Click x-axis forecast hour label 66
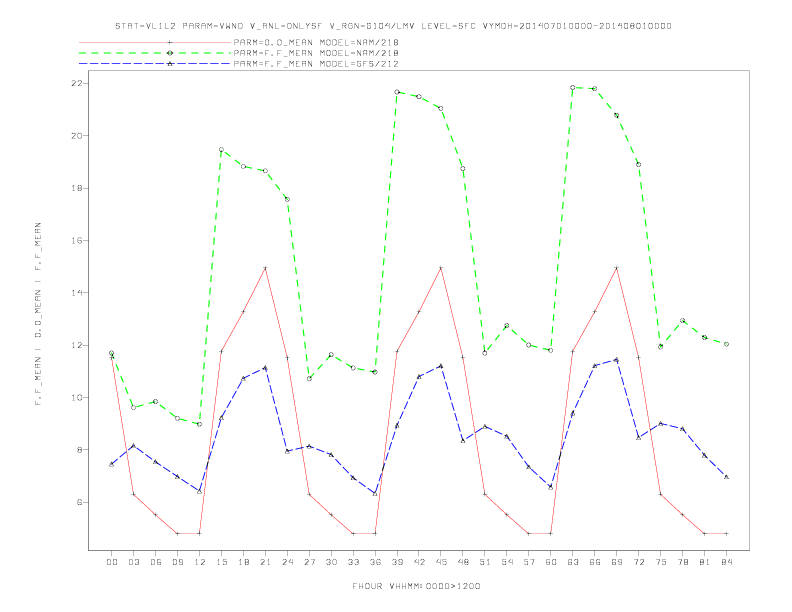 click(595, 562)
